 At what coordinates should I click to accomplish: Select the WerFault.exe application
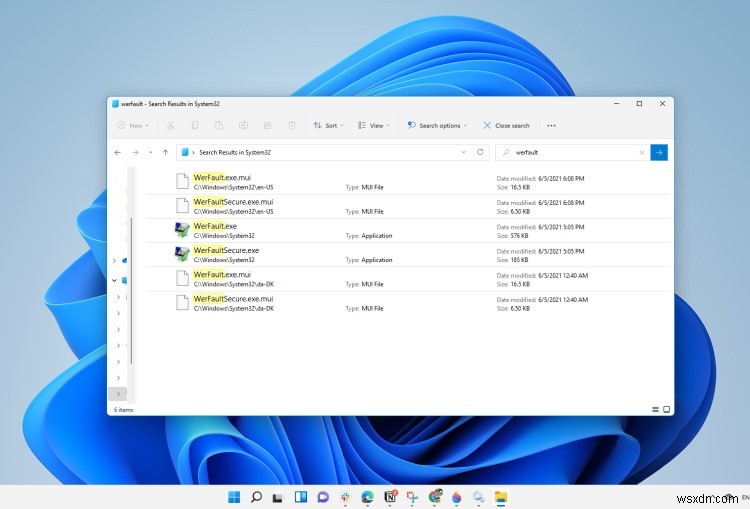407,231
